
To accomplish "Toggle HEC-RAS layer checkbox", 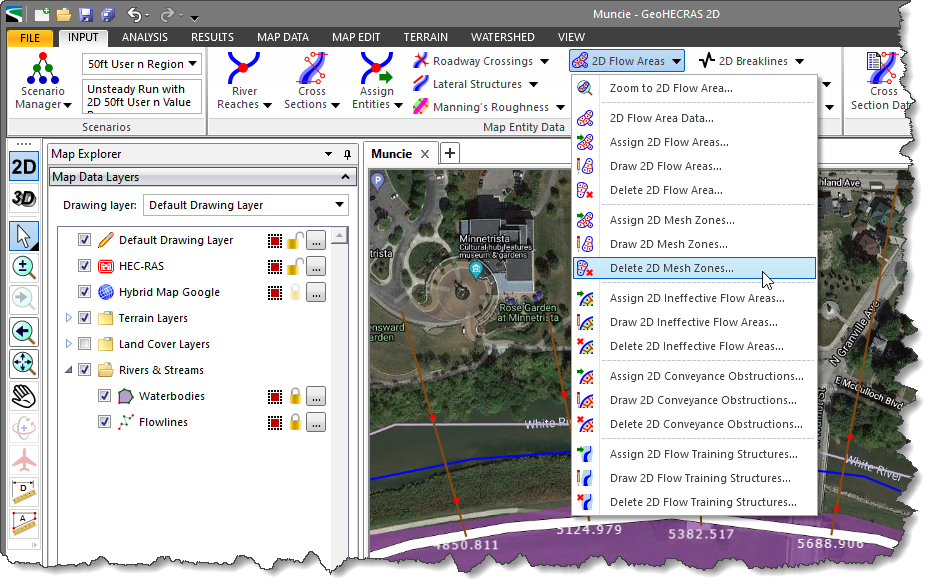I will pos(84,266).
